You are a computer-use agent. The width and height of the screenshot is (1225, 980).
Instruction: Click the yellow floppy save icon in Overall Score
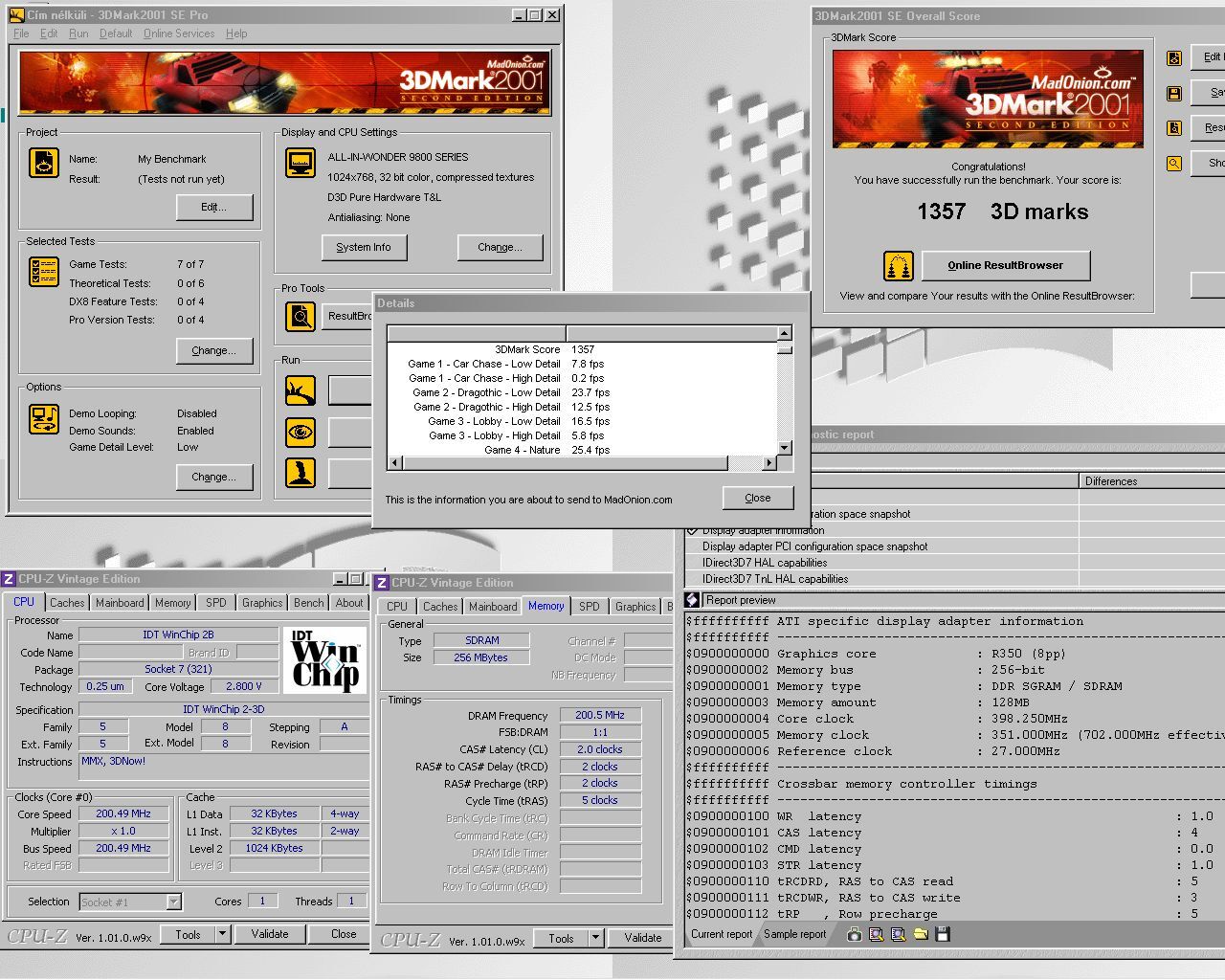[x=1174, y=94]
